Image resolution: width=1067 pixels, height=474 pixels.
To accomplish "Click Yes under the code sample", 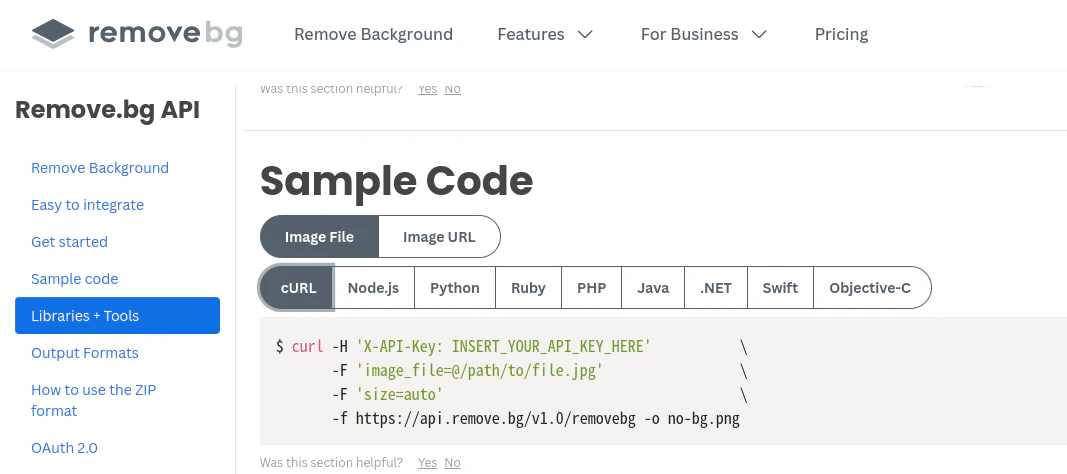I will (428, 463).
